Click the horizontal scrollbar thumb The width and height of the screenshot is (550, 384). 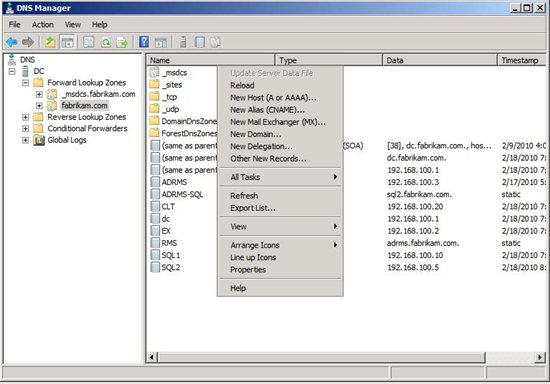tap(321, 357)
